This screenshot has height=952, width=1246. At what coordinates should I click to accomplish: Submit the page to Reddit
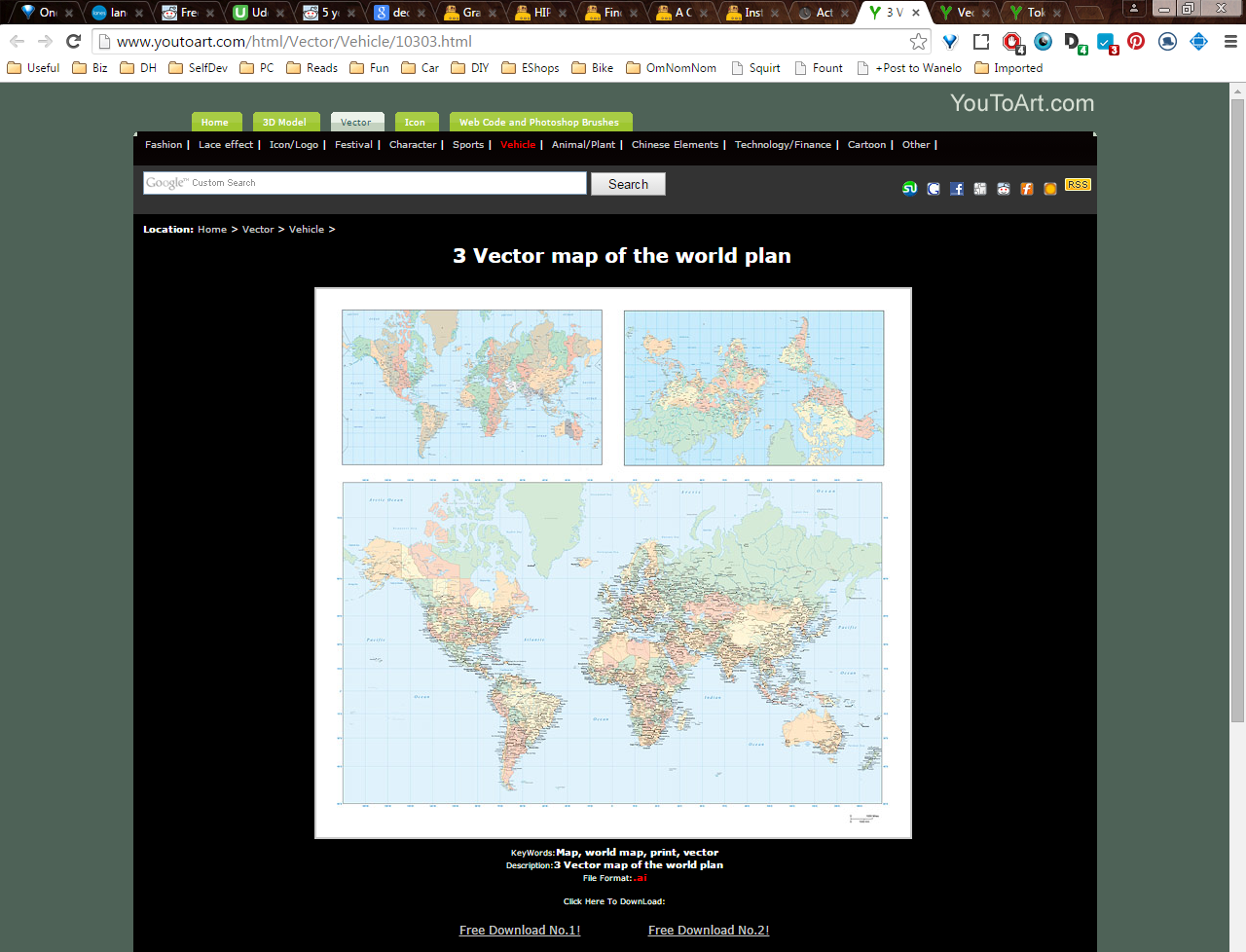(x=1003, y=189)
